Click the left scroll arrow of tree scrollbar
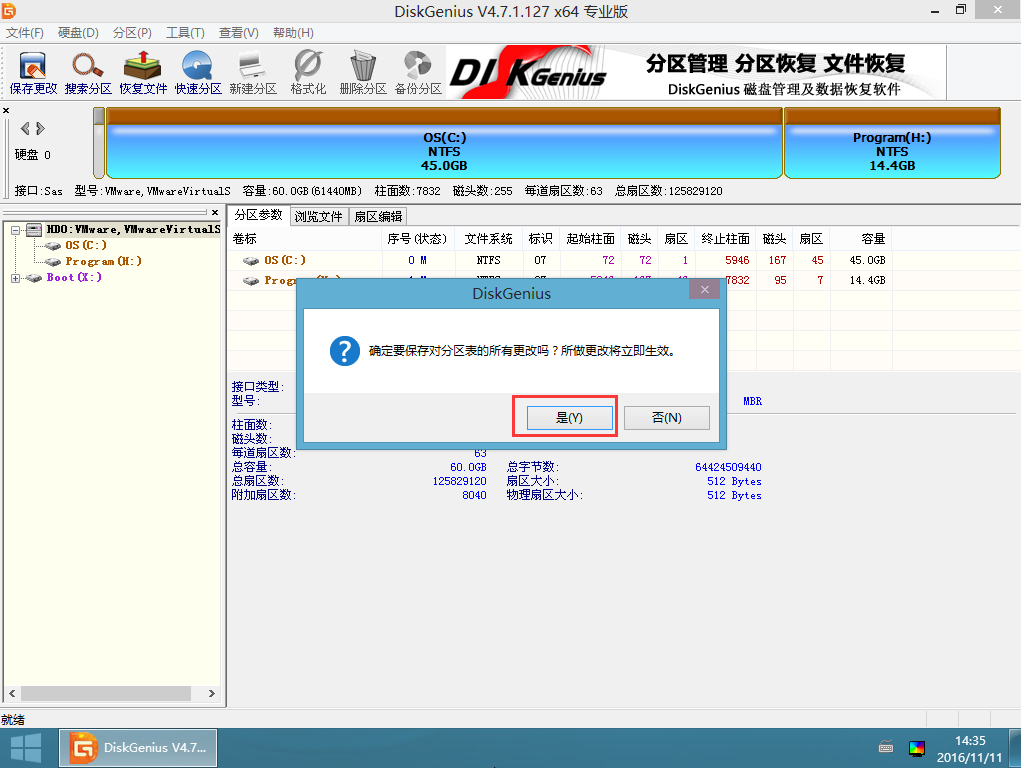The height and width of the screenshot is (768, 1021). click(x=12, y=694)
